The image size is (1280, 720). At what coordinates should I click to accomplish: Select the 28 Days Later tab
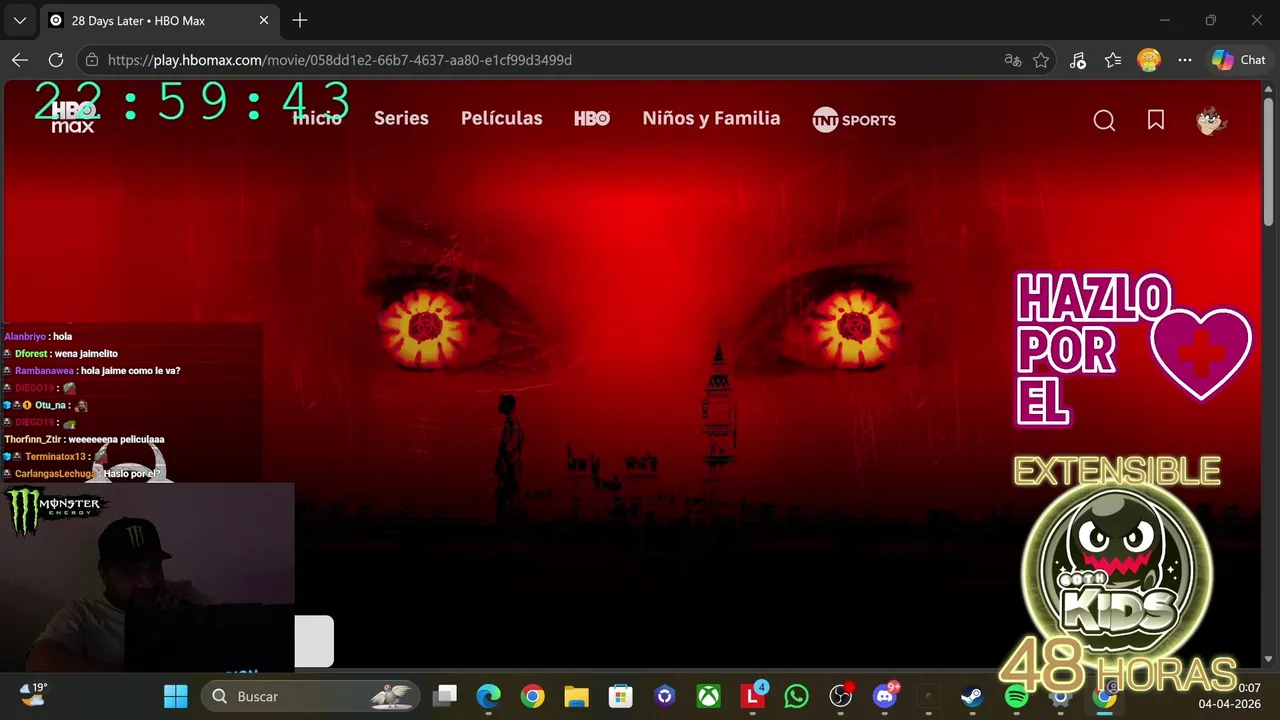point(160,20)
